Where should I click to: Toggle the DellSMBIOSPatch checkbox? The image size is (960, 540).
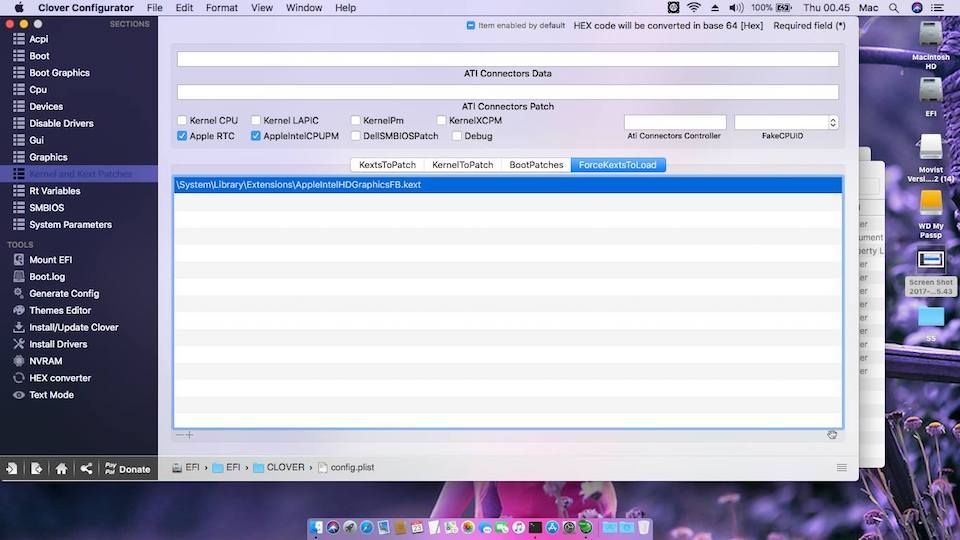point(356,136)
